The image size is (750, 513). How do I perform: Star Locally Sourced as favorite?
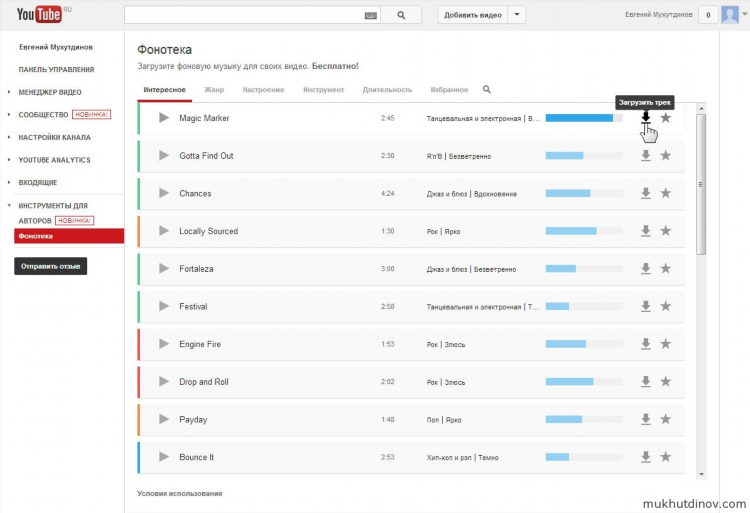click(x=666, y=231)
